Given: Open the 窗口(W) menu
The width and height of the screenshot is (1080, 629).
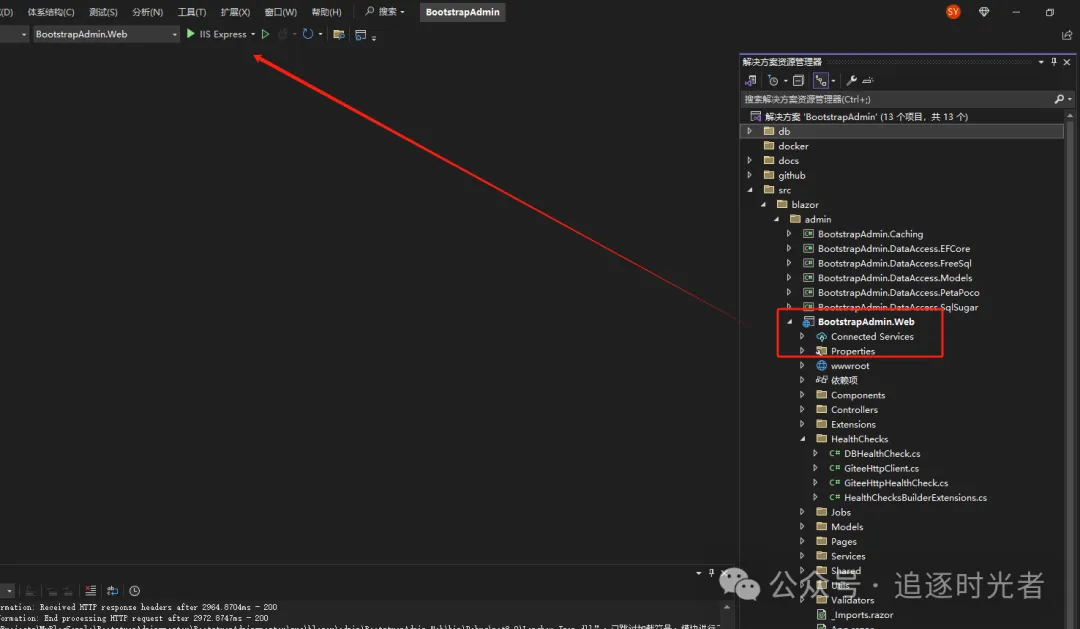Looking at the screenshot, I should click(x=280, y=12).
